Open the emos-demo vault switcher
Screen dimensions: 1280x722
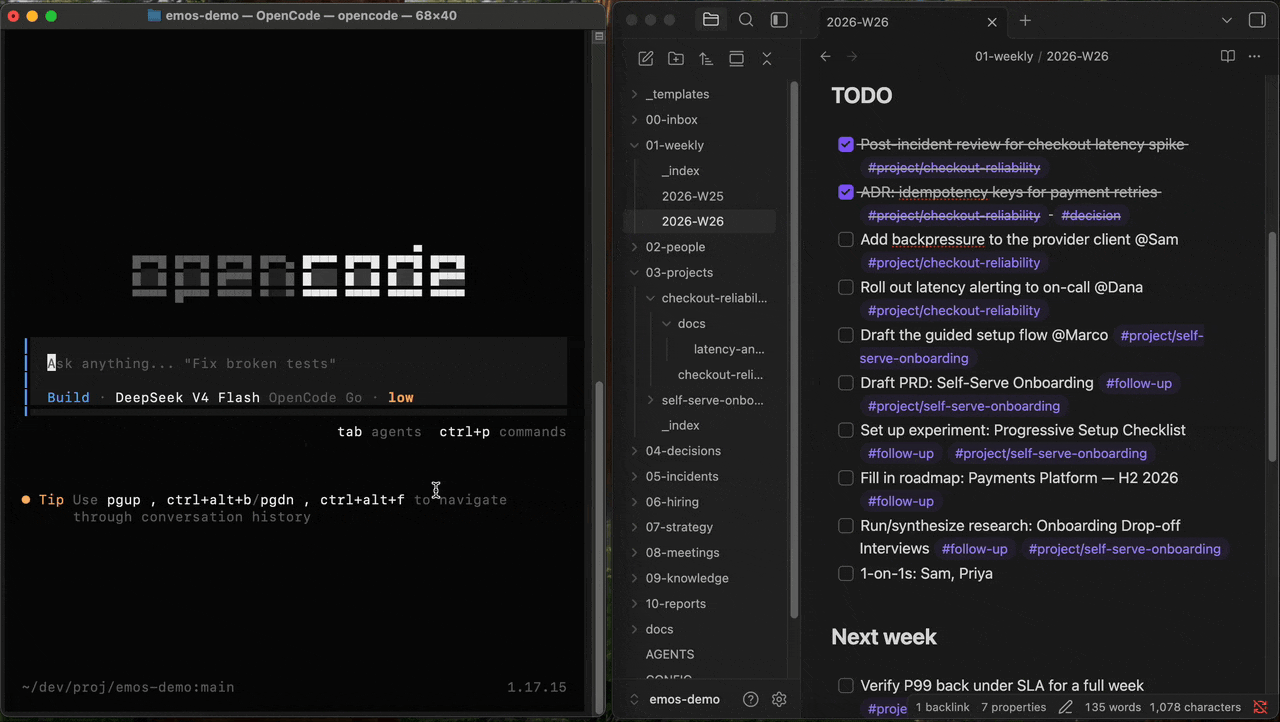pos(673,699)
